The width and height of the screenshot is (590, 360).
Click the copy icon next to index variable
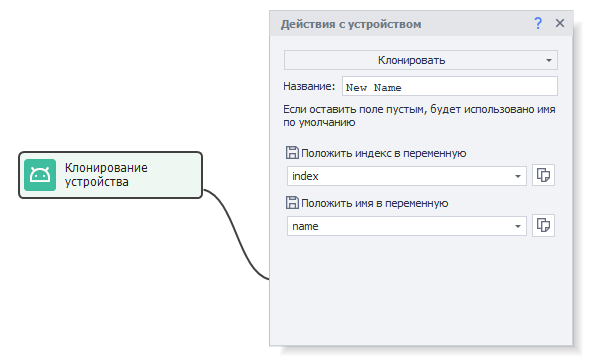(x=543, y=175)
